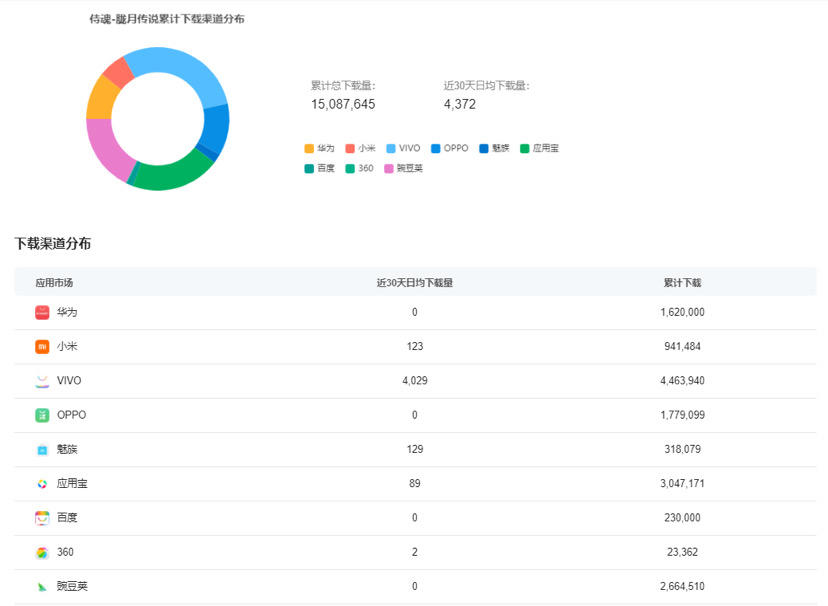Click the VIVO store icon in table

point(42,381)
